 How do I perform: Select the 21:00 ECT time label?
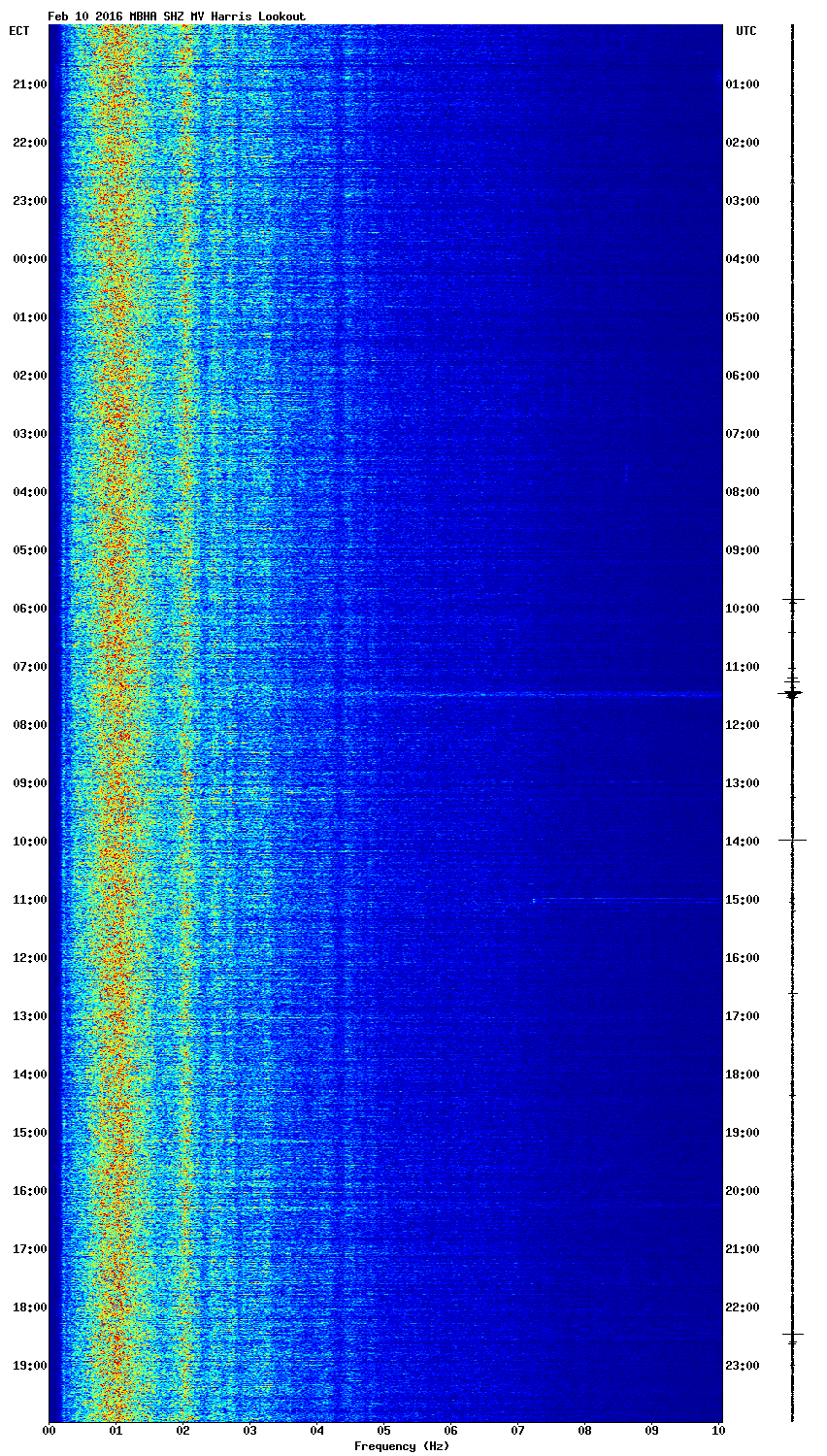point(29,84)
